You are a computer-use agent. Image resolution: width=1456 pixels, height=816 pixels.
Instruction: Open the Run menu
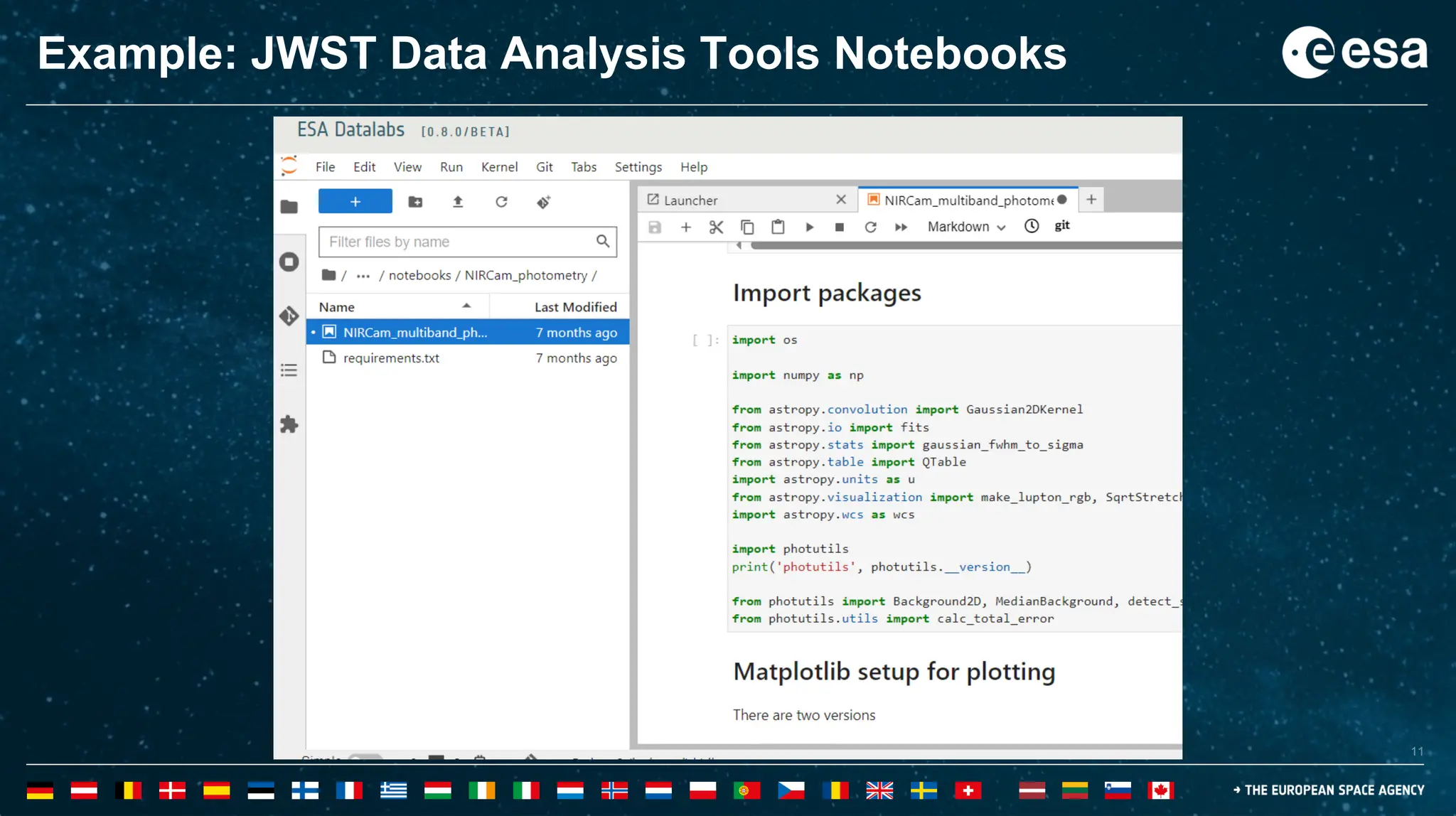tap(451, 167)
